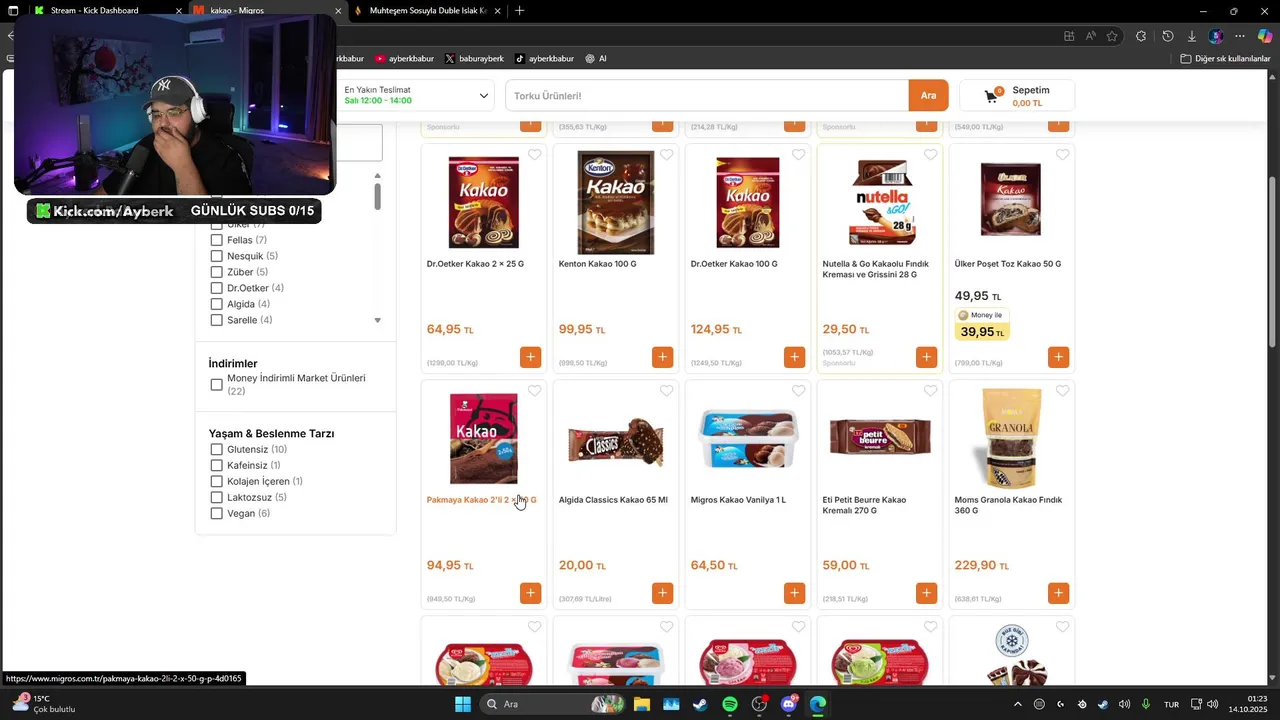Show hidden system tray icons chevron

[x=1018, y=704]
